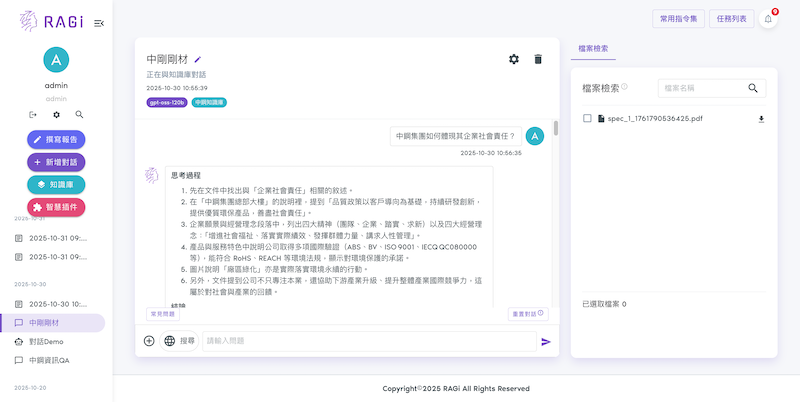Open 常用指令集 in the top bar

point(678,19)
